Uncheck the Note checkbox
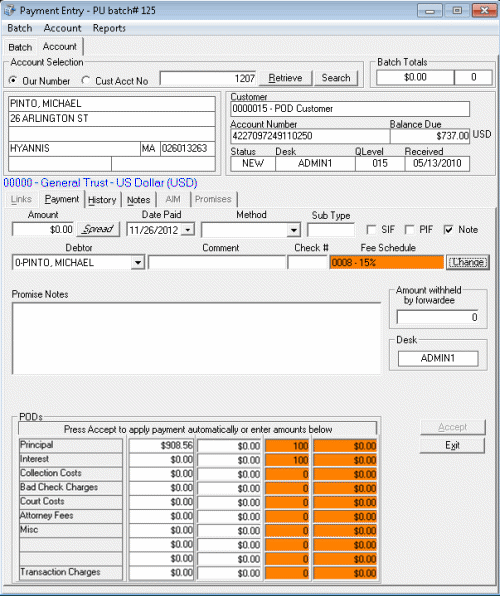 coord(449,230)
